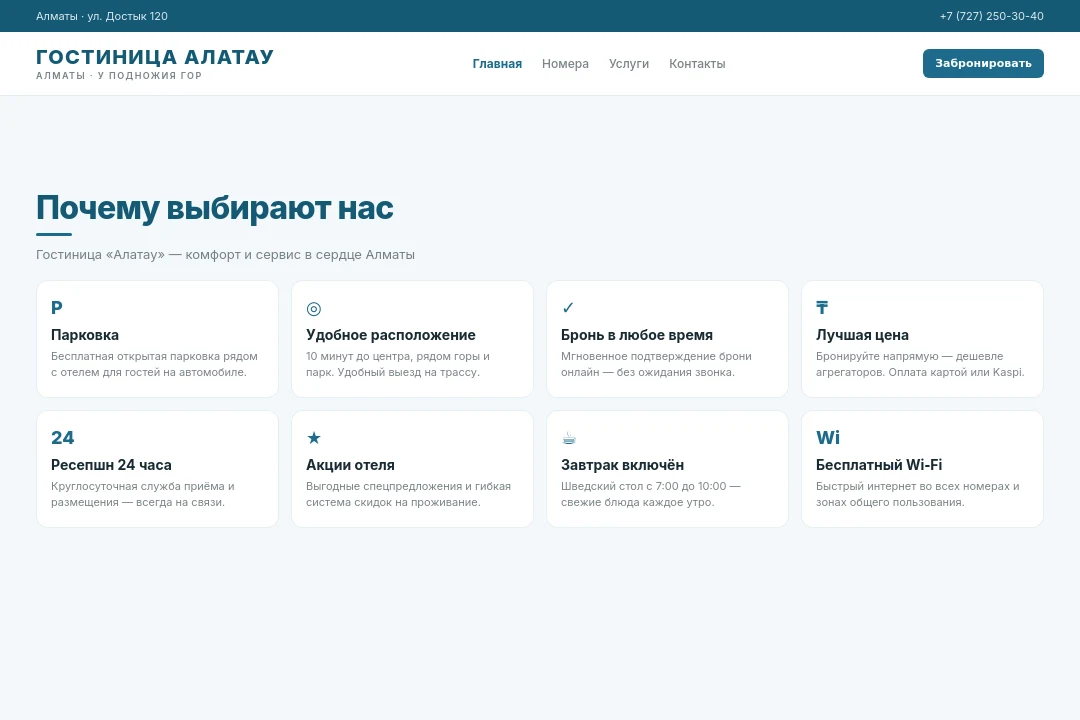This screenshot has width=1080, height=720.
Task: Click the phone number +7 (727) 250-30-40
Action: pos(992,16)
